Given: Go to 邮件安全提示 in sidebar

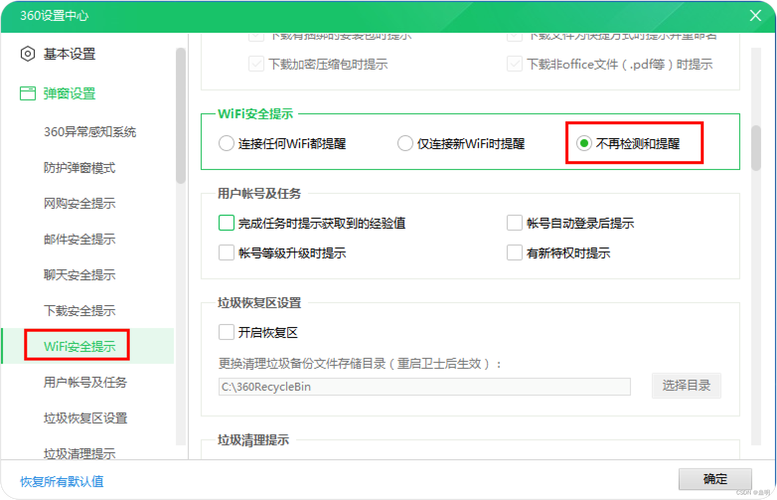Looking at the screenshot, I should point(79,239).
